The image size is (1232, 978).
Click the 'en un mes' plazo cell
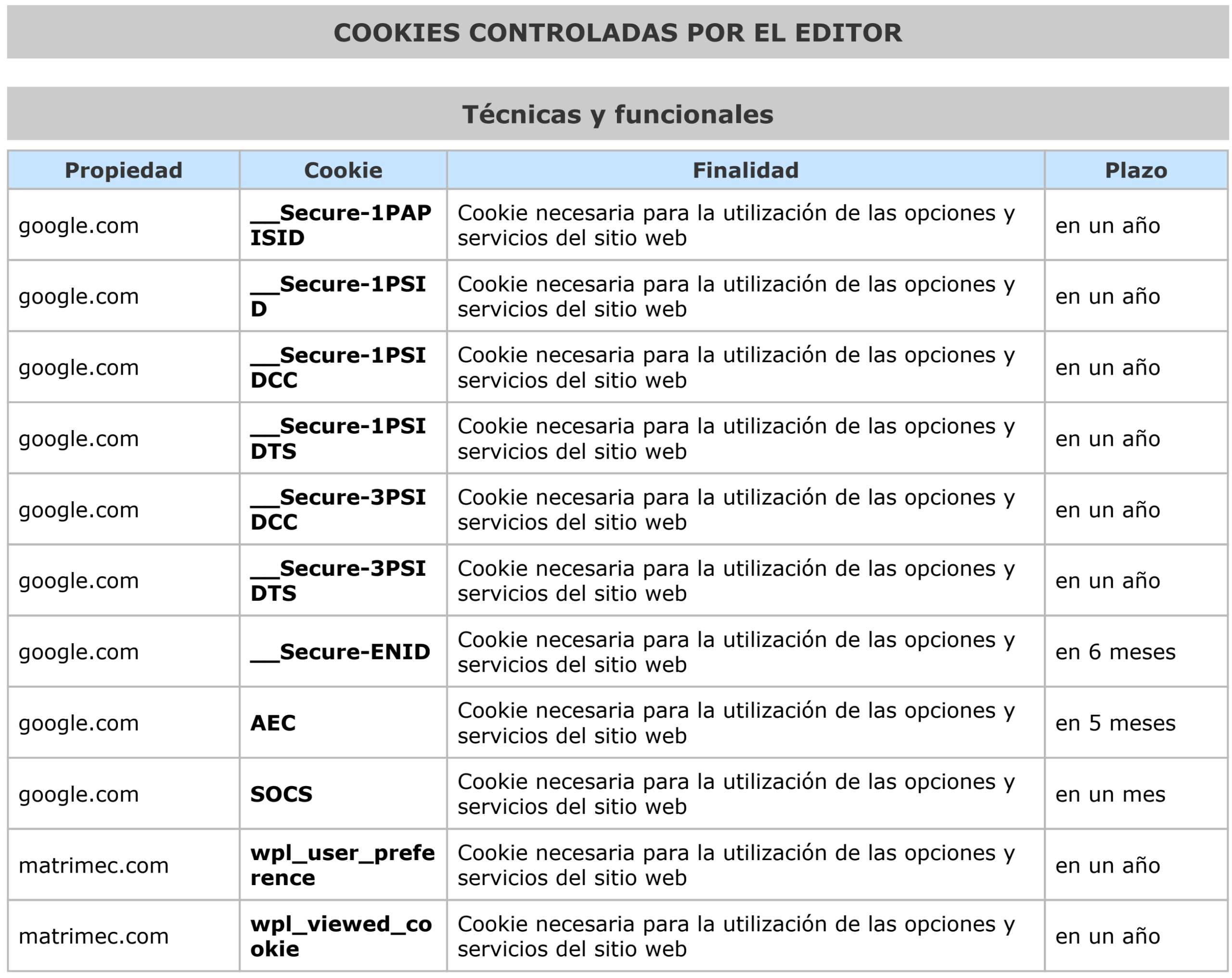click(1136, 794)
